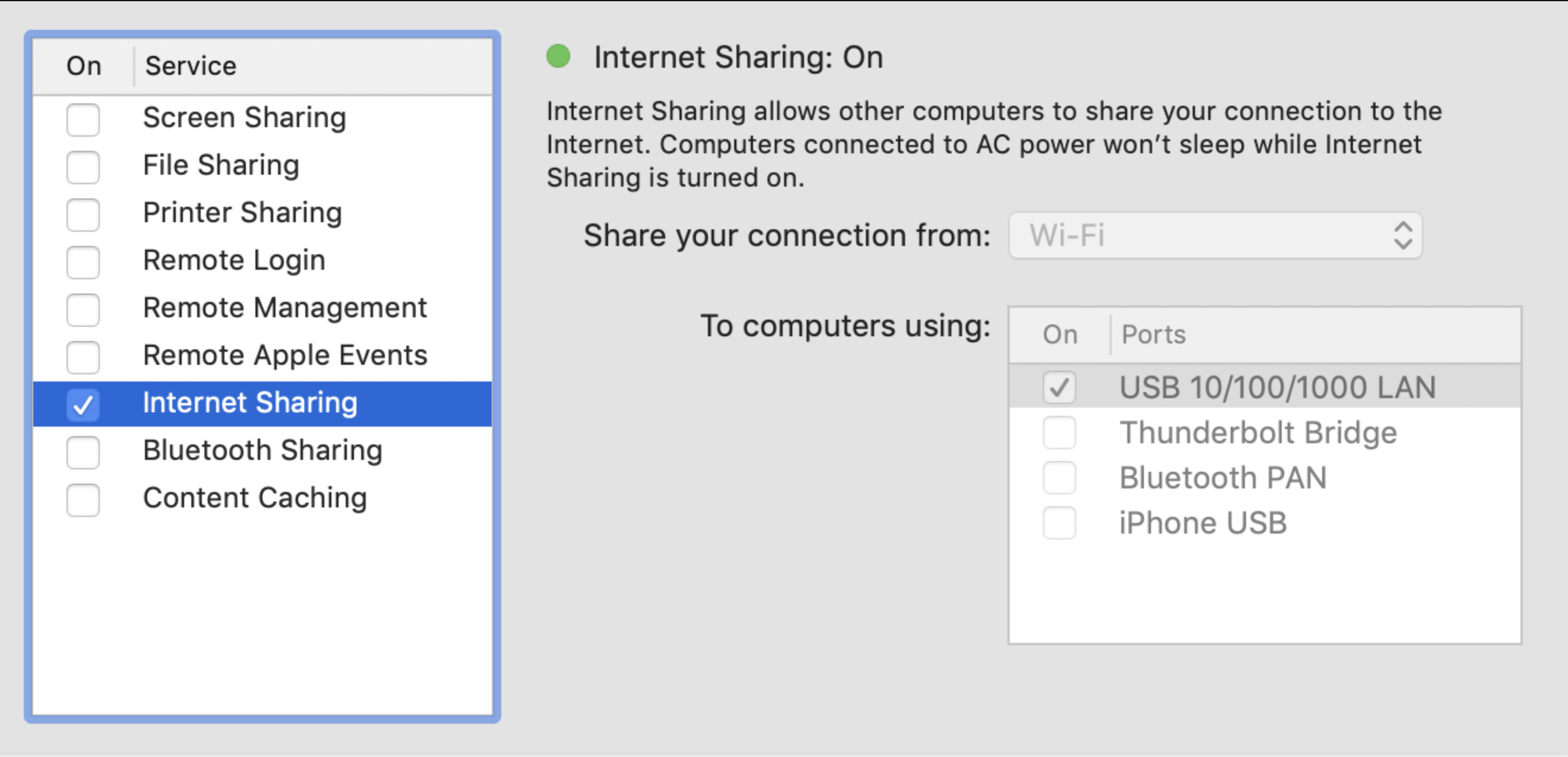Image resolution: width=1568 pixels, height=757 pixels.
Task: Uncheck the Internet Sharing checkbox
Action: click(83, 405)
